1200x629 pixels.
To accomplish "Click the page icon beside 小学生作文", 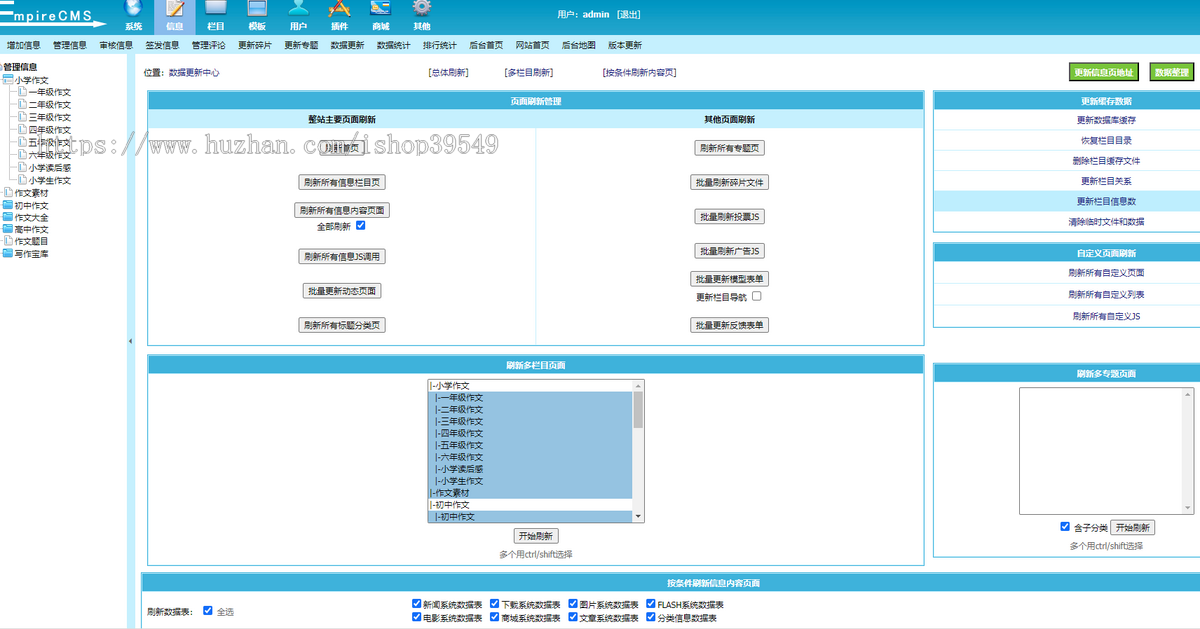I will [x=22, y=181].
